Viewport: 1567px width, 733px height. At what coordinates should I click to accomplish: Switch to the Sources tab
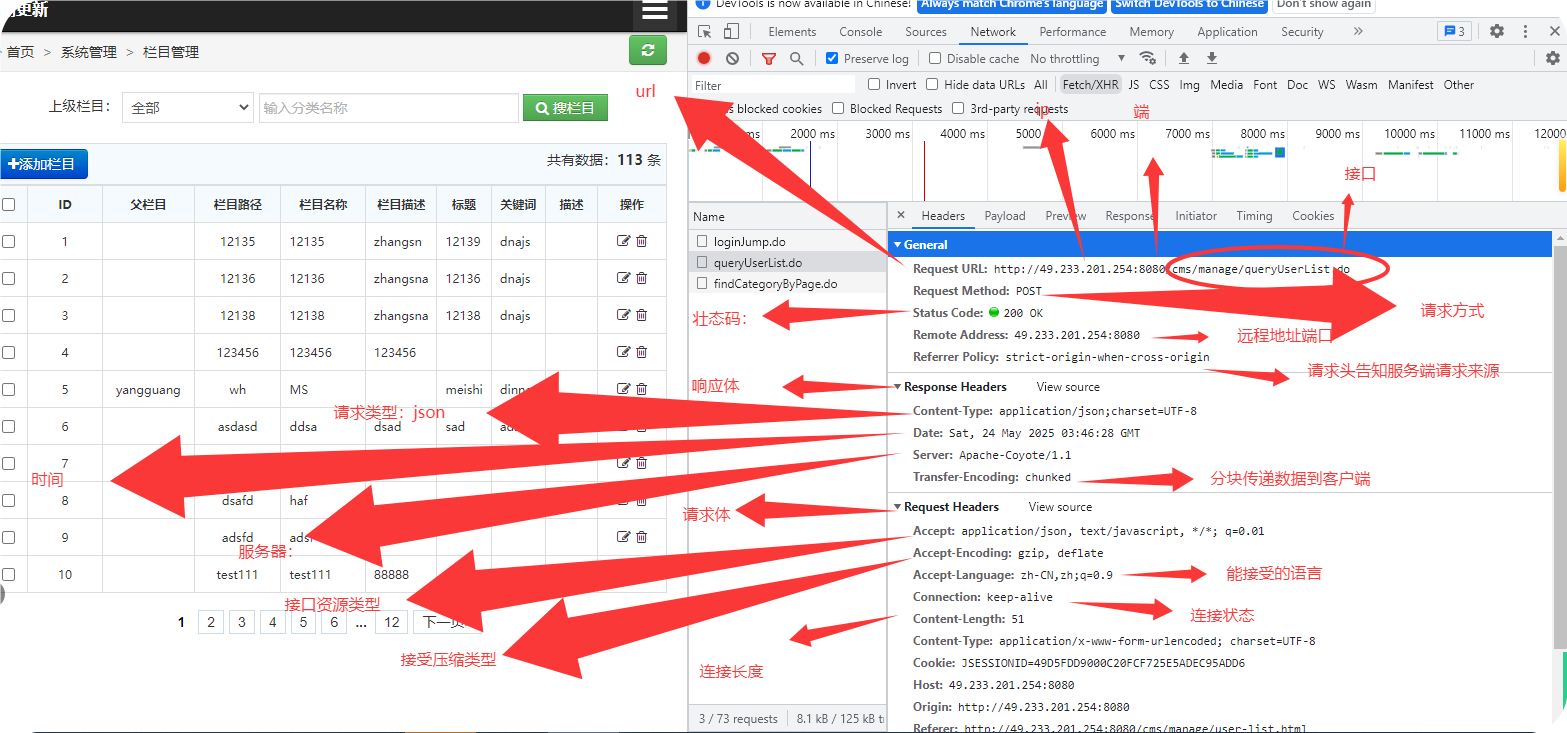click(x=926, y=32)
